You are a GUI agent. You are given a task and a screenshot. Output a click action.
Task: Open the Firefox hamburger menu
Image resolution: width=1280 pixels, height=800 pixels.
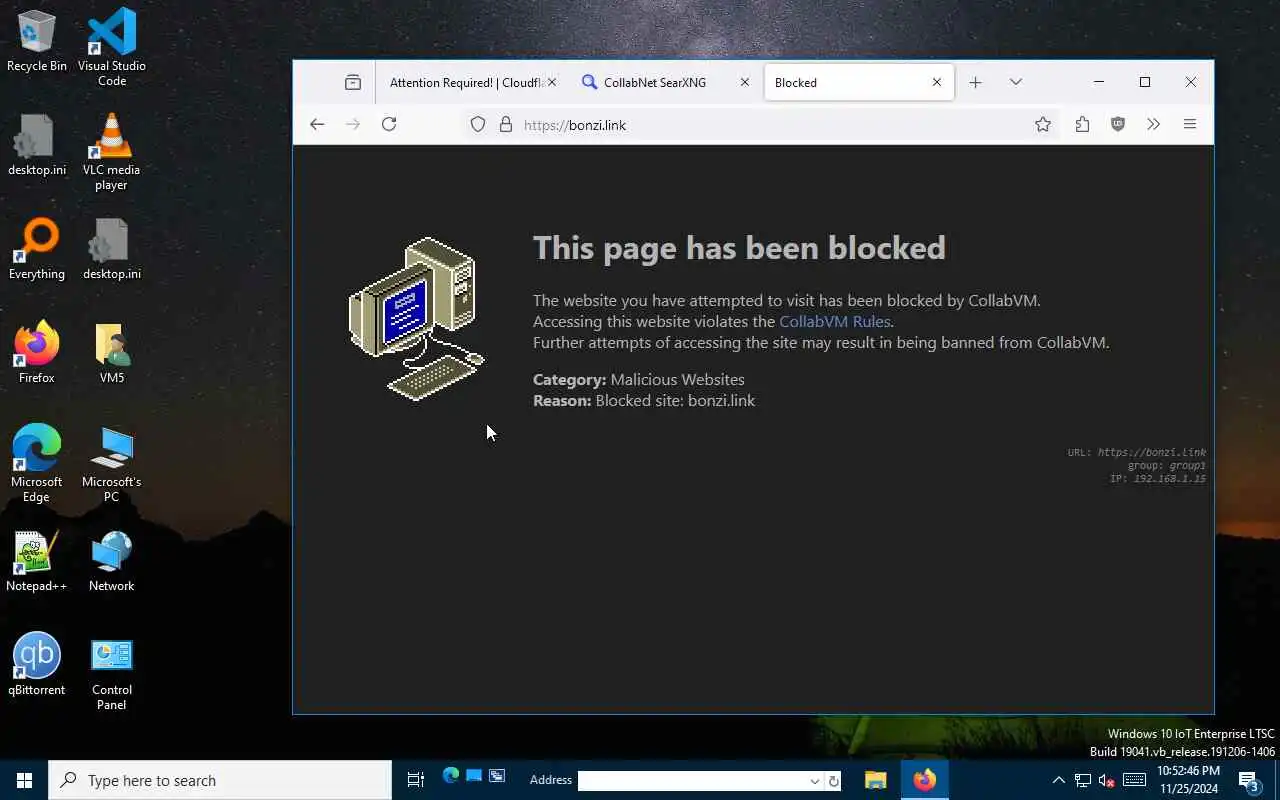pyautogui.click(x=1190, y=124)
